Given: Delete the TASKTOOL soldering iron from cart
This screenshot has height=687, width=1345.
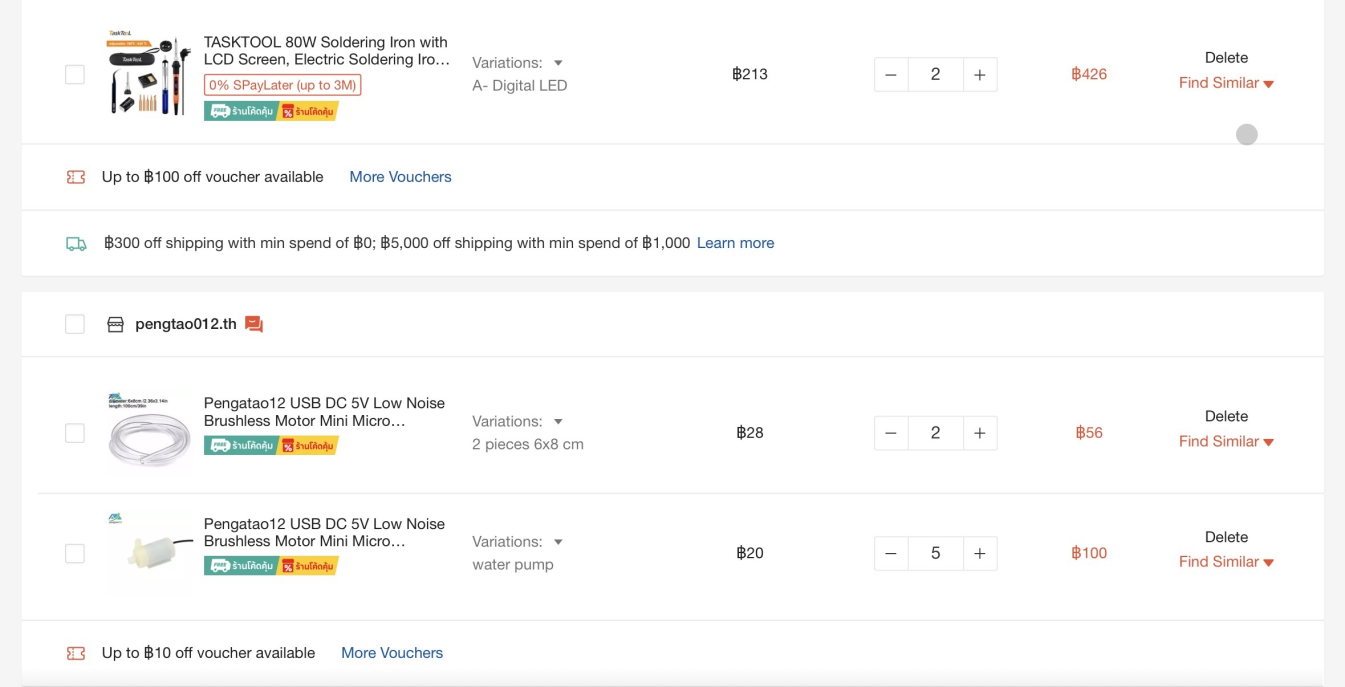Looking at the screenshot, I should [1226, 58].
